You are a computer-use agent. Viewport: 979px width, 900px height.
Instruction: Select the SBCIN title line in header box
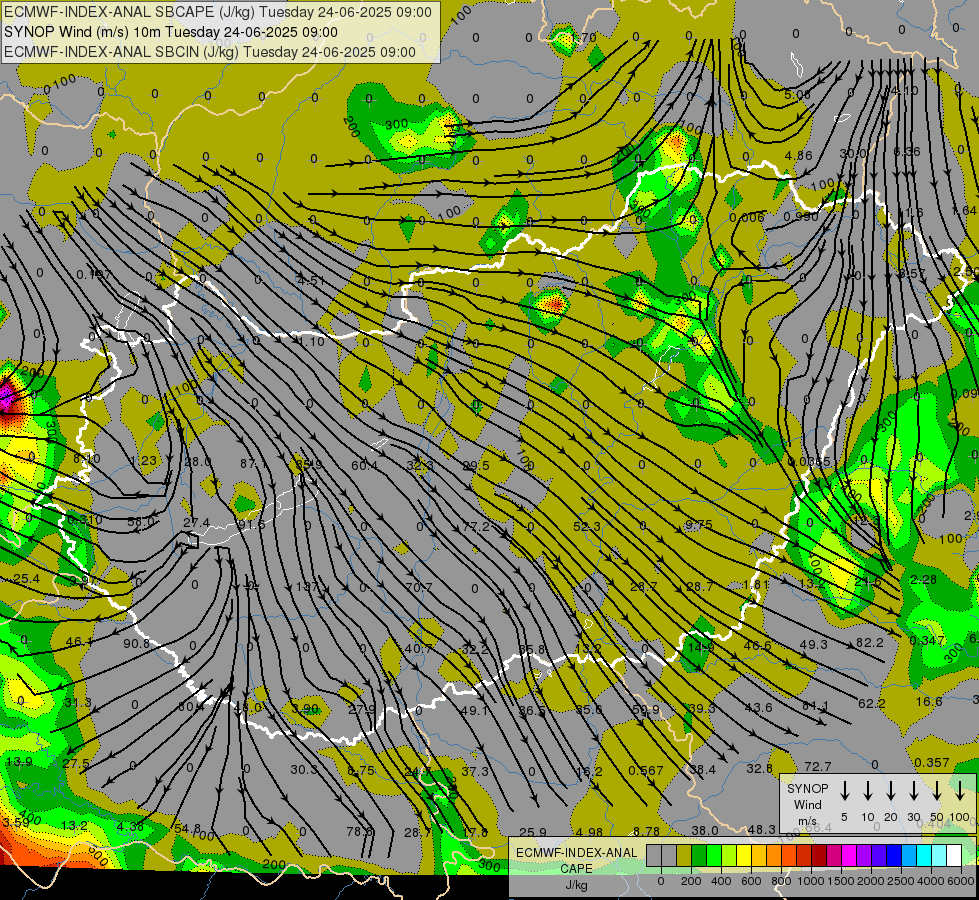point(210,52)
